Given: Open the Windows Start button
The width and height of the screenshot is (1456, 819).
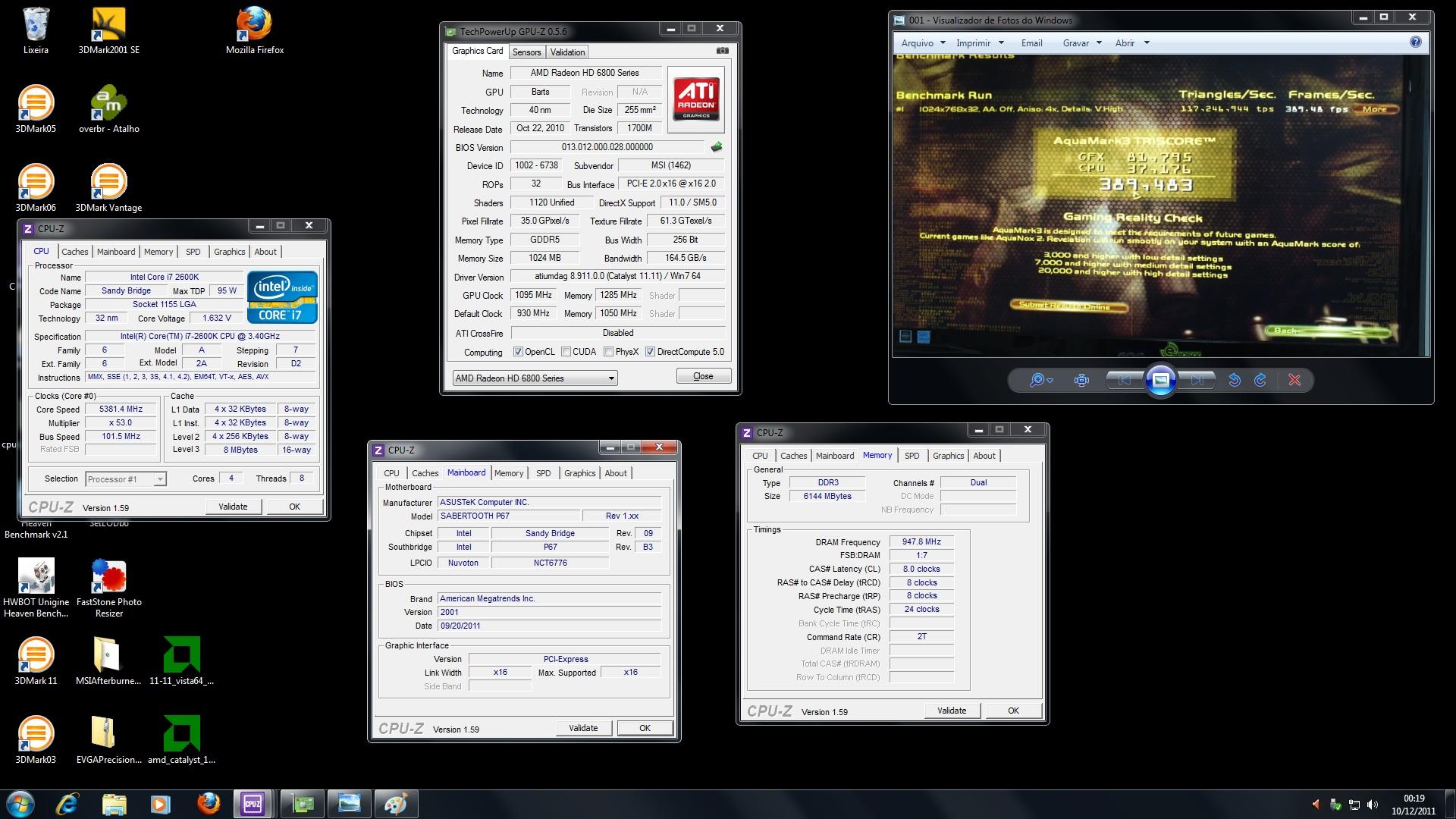Looking at the screenshot, I should 20,804.
